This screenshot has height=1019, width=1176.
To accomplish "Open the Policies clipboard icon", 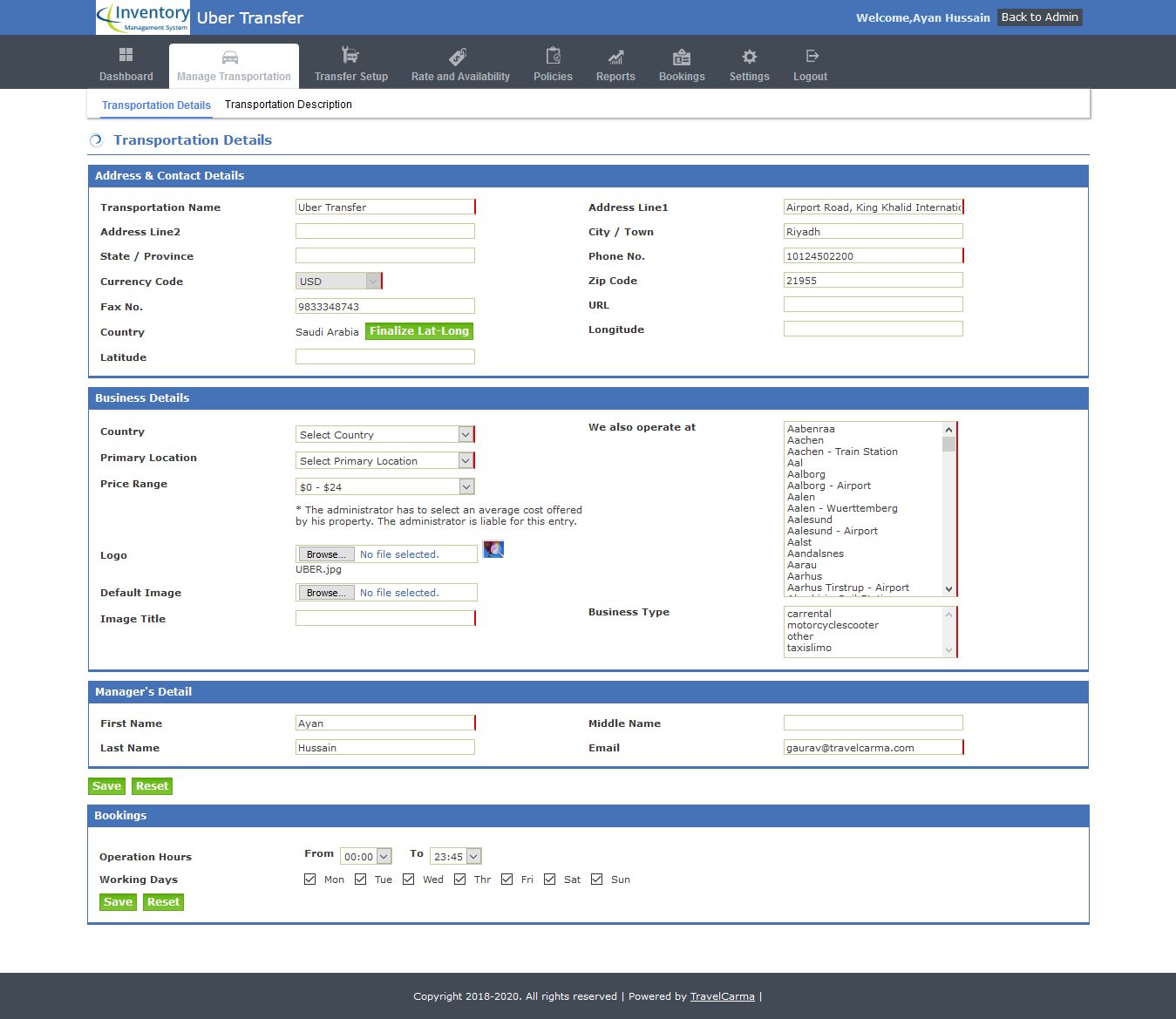I will [553, 56].
